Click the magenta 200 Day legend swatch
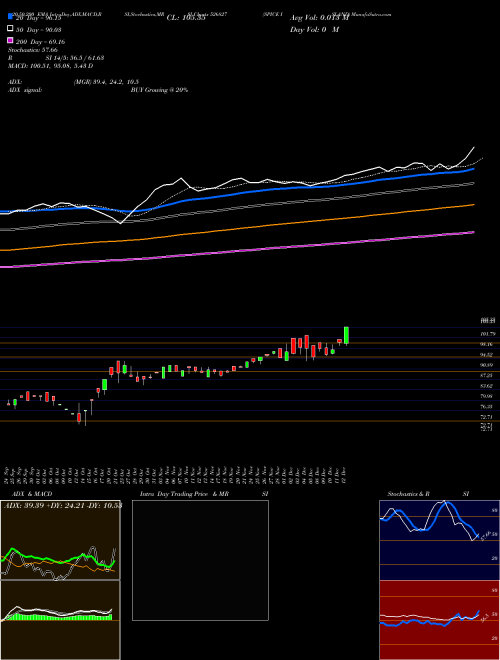This screenshot has width=500, height=660. 11,40
